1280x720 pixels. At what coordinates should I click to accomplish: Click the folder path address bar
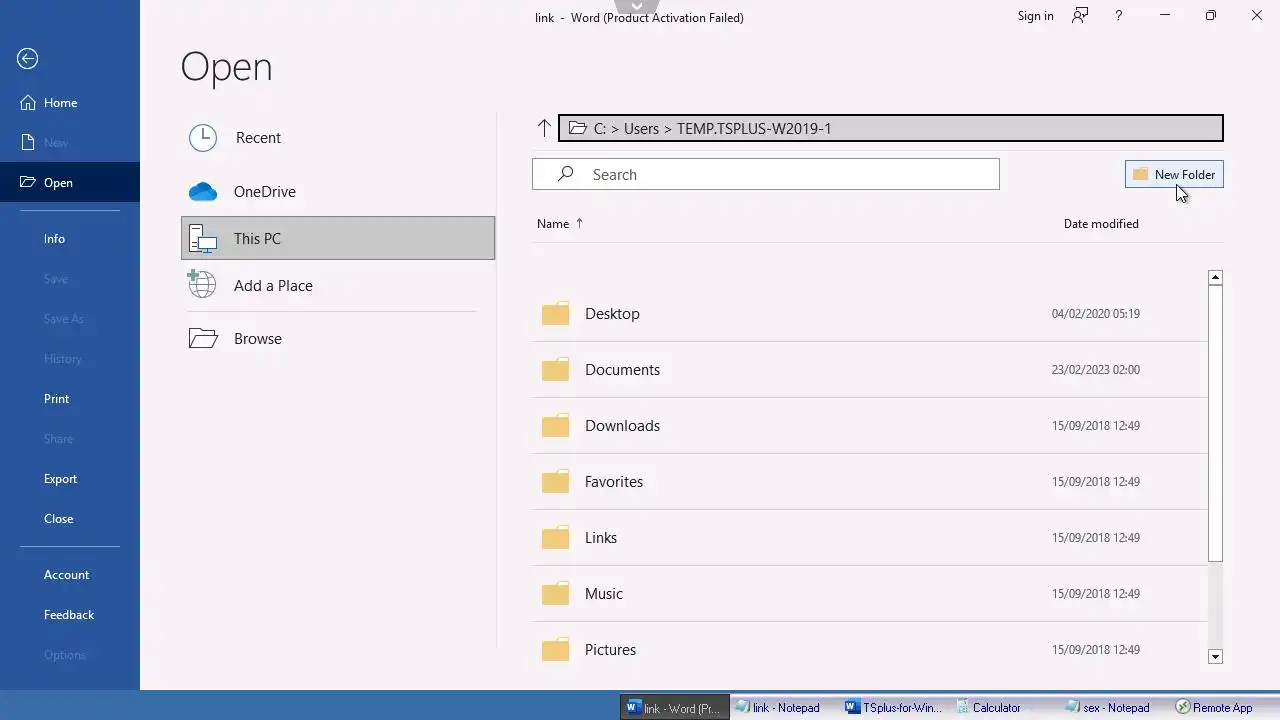click(x=890, y=128)
